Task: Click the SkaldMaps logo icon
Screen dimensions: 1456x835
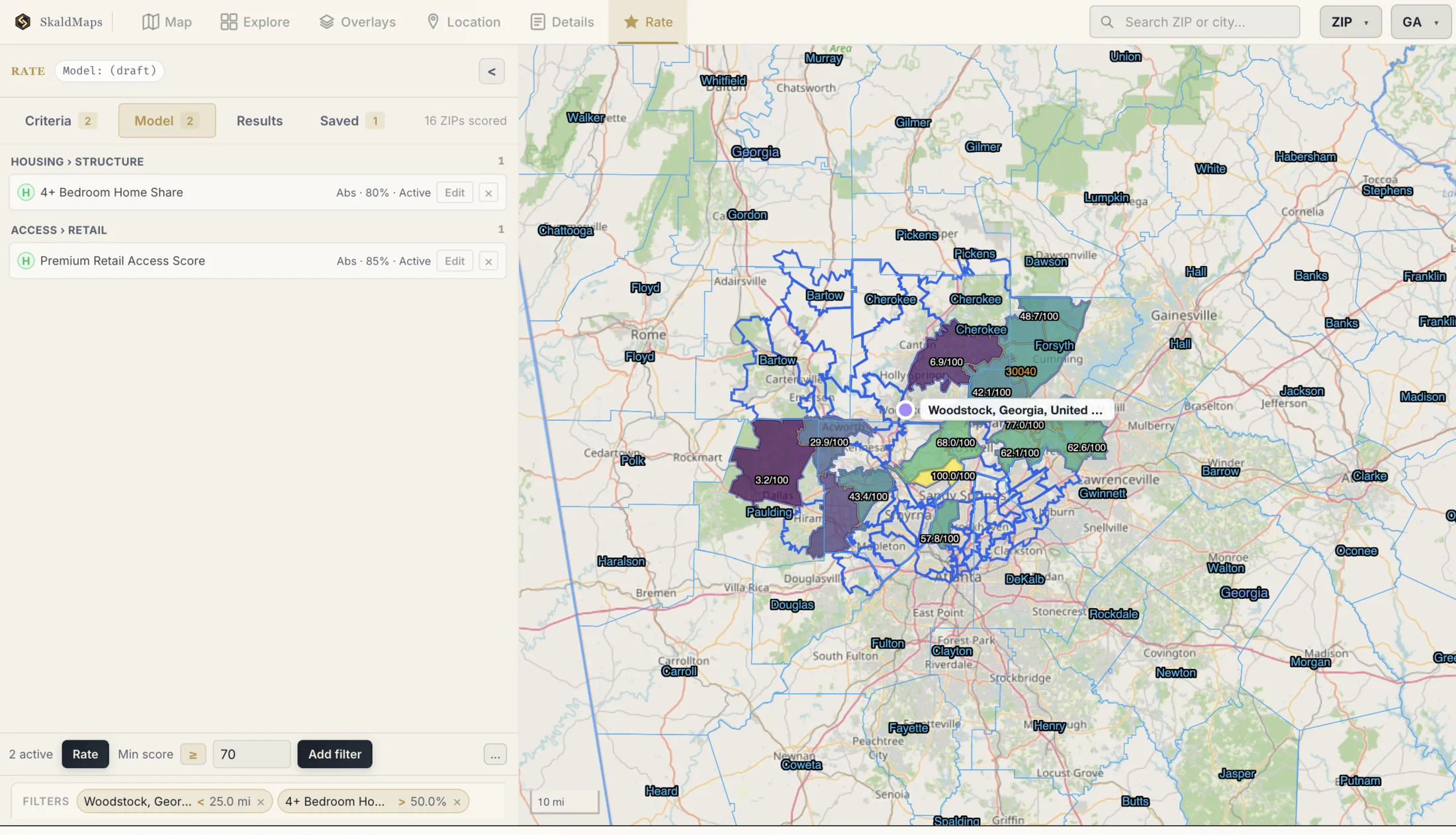Action: click(23, 22)
